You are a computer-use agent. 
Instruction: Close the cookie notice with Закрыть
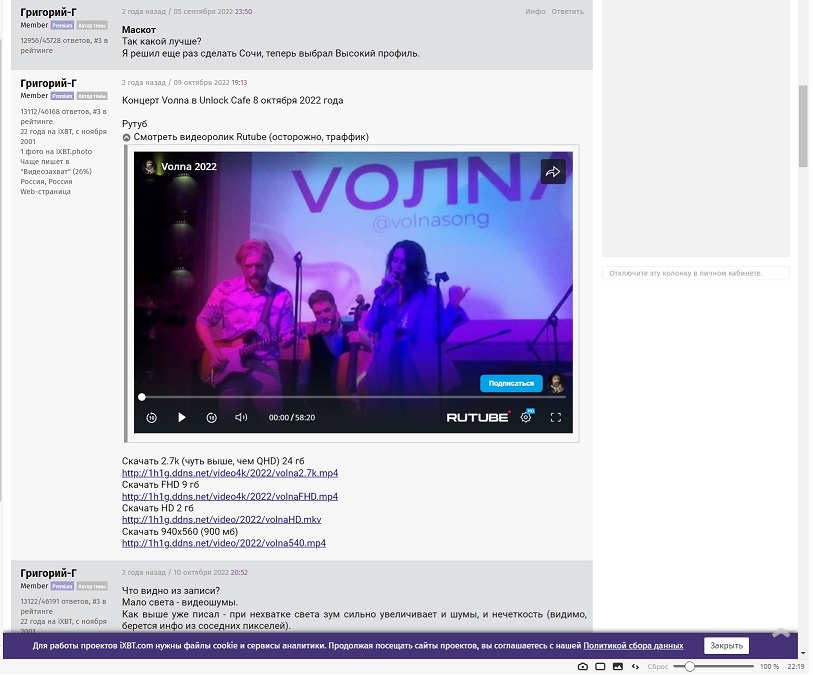click(x=726, y=645)
